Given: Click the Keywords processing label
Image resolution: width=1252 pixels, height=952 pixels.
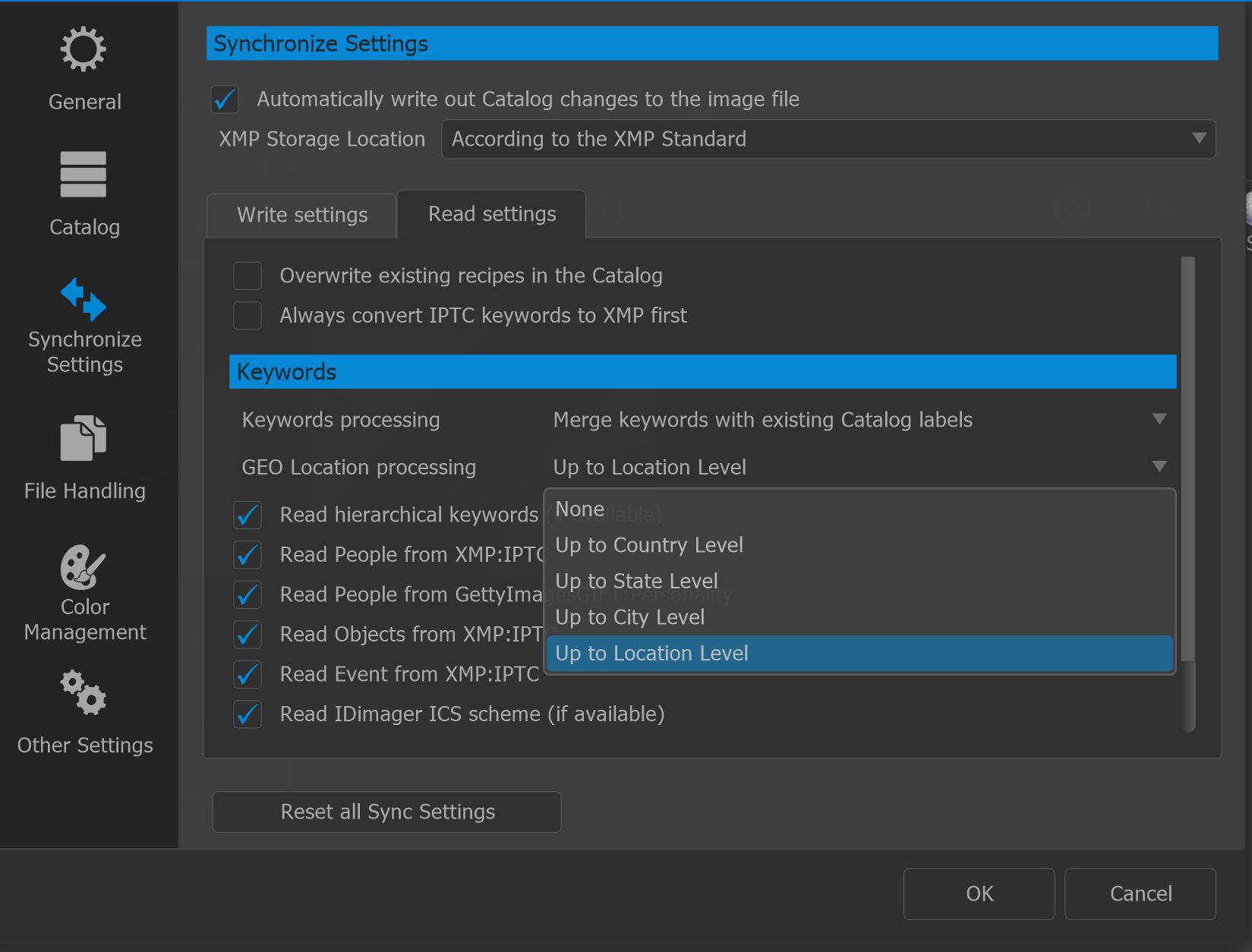Looking at the screenshot, I should click(x=341, y=420).
